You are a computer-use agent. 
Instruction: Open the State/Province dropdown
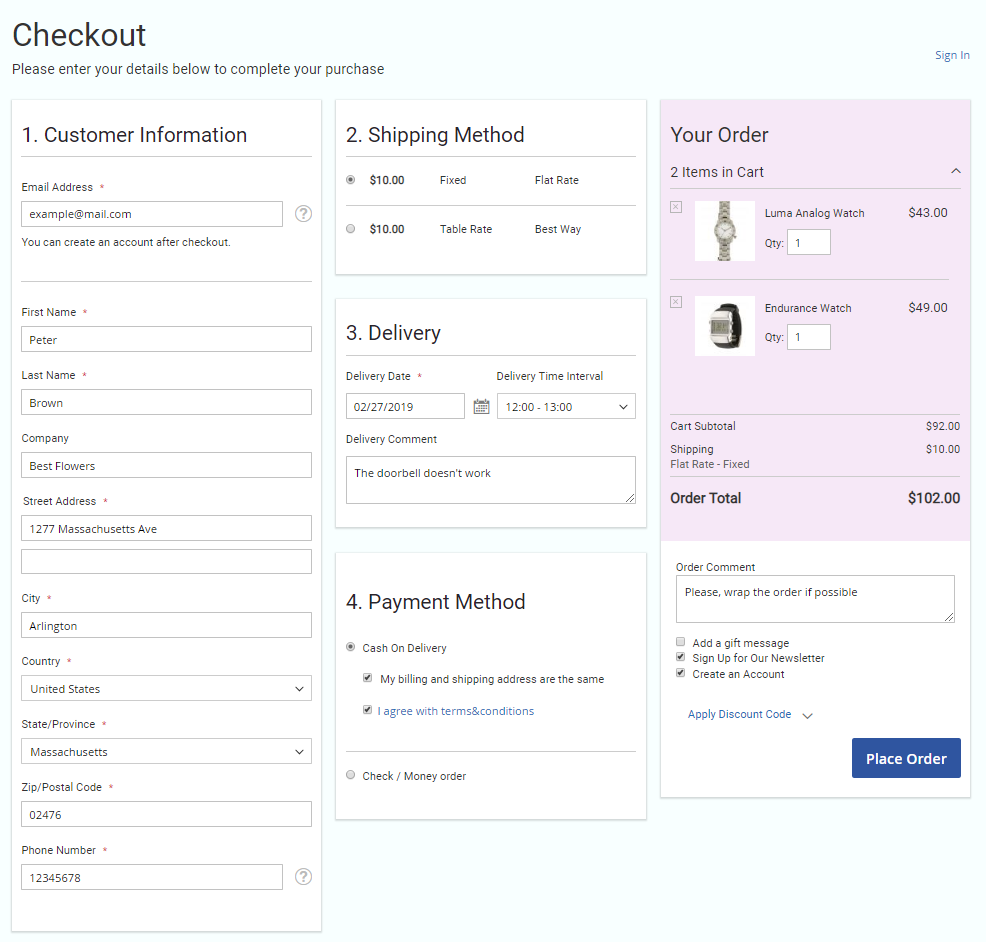pyautogui.click(x=166, y=752)
